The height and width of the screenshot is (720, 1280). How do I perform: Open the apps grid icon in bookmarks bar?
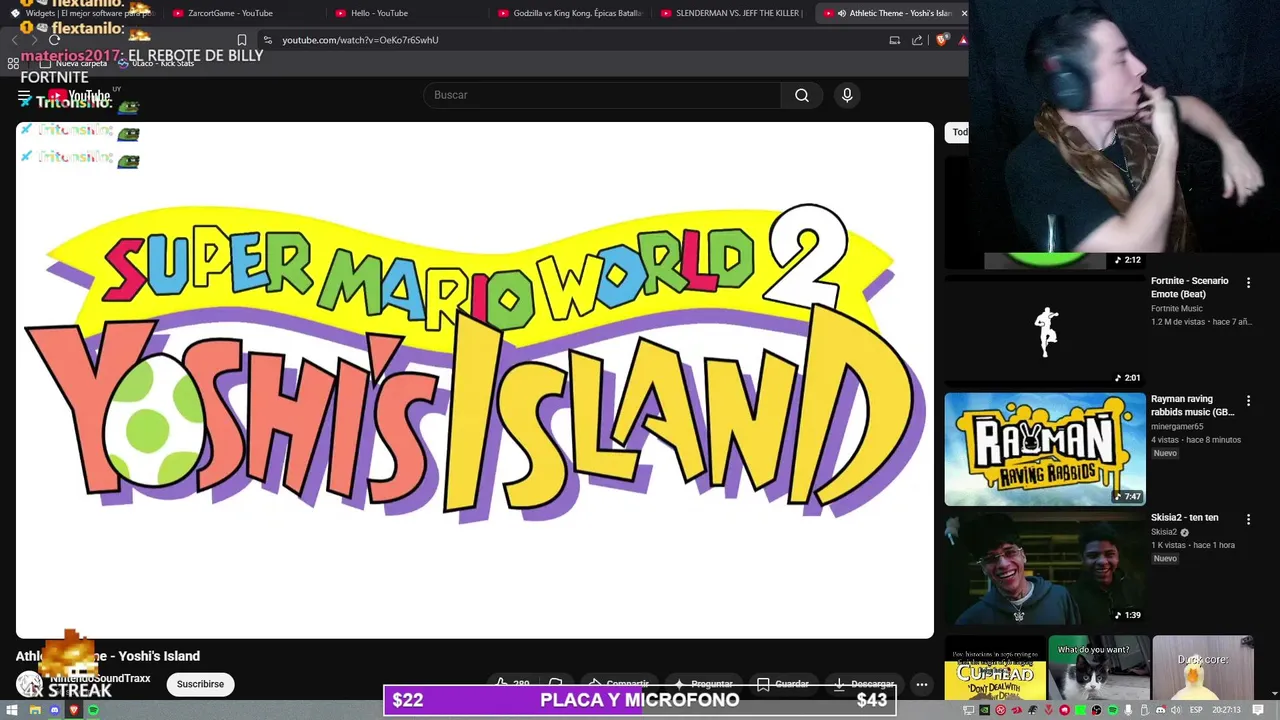tap(13, 63)
